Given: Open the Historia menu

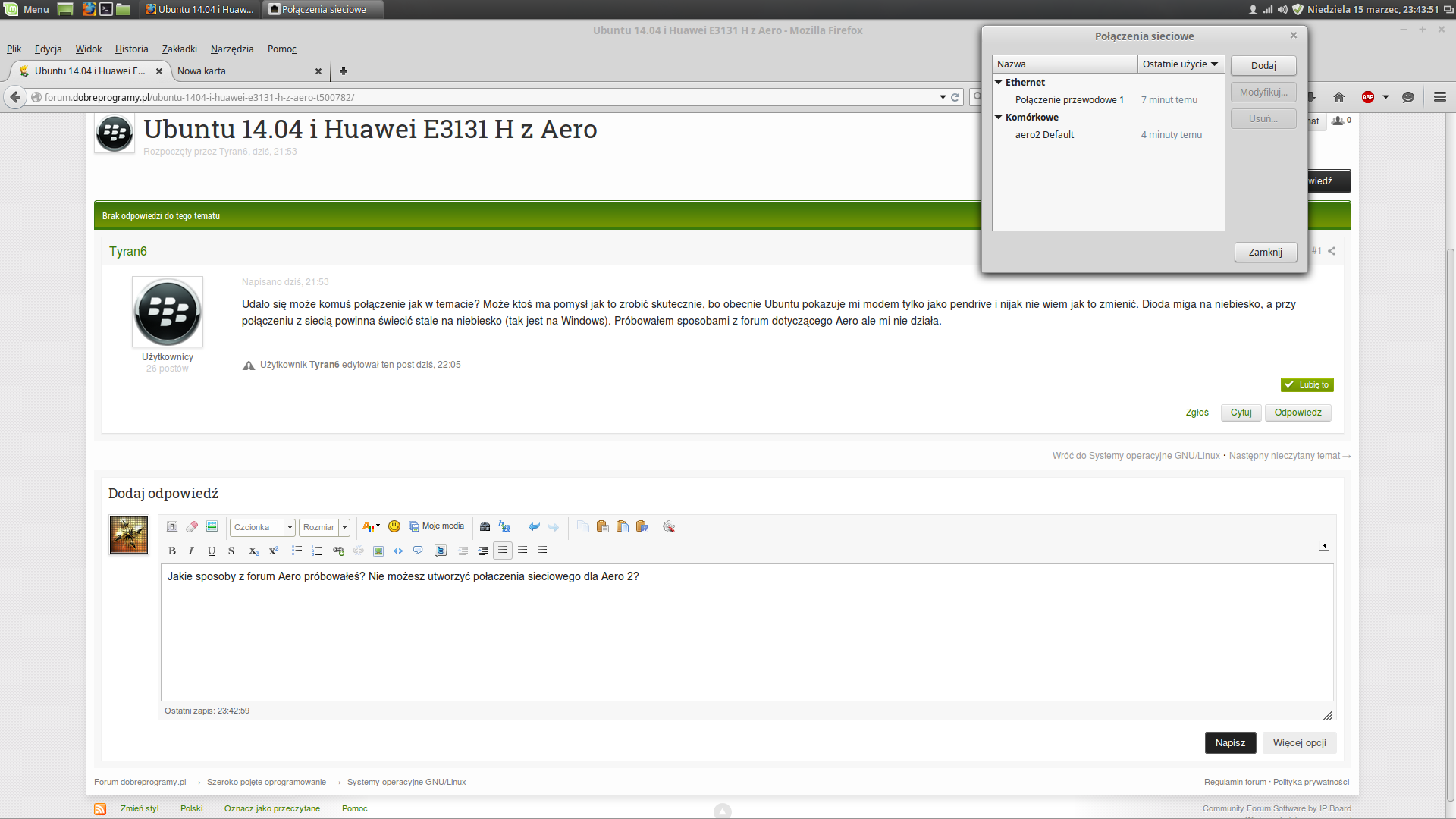Looking at the screenshot, I should click(x=132, y=49).
